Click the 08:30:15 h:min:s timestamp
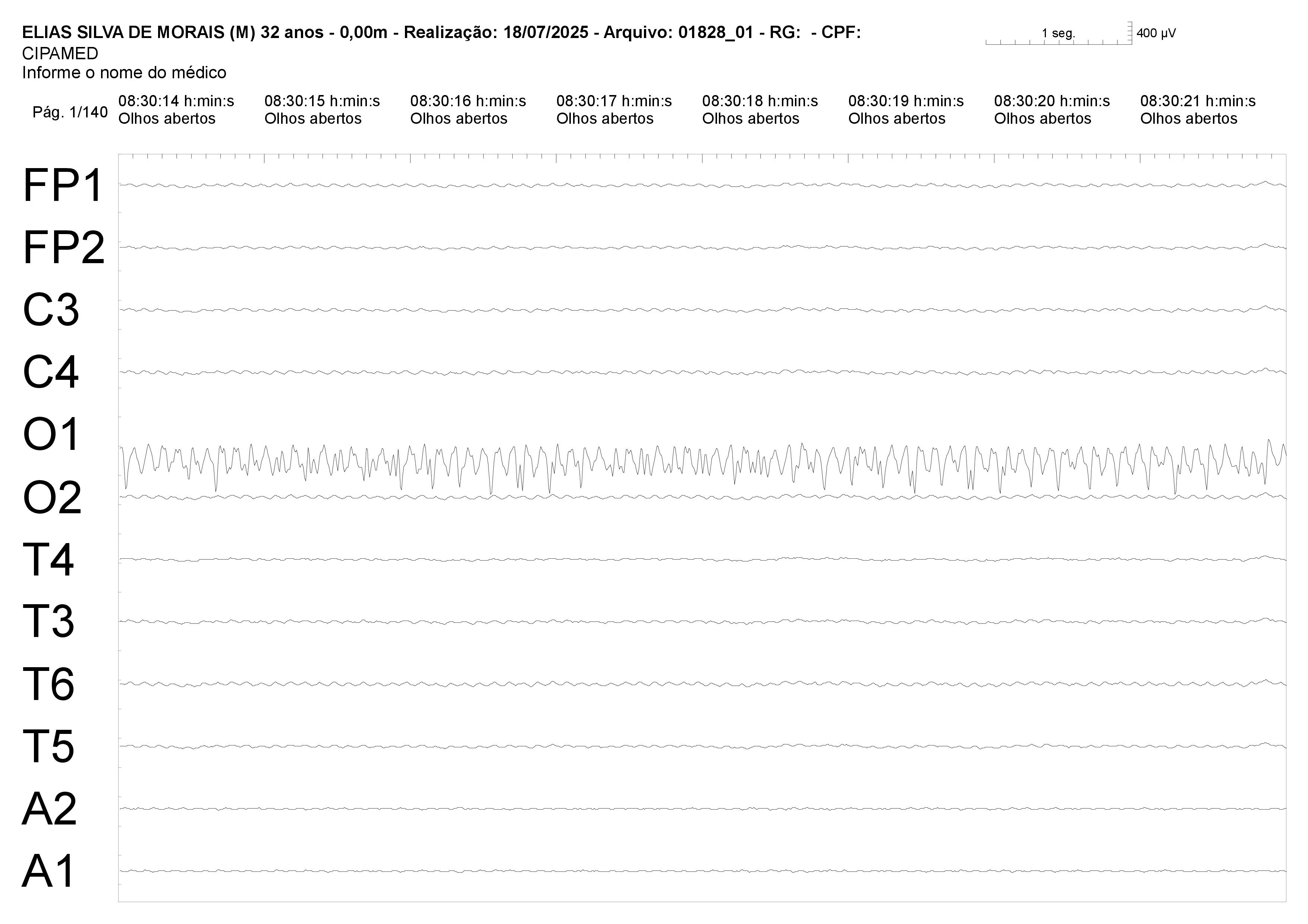 coord(322,101)
